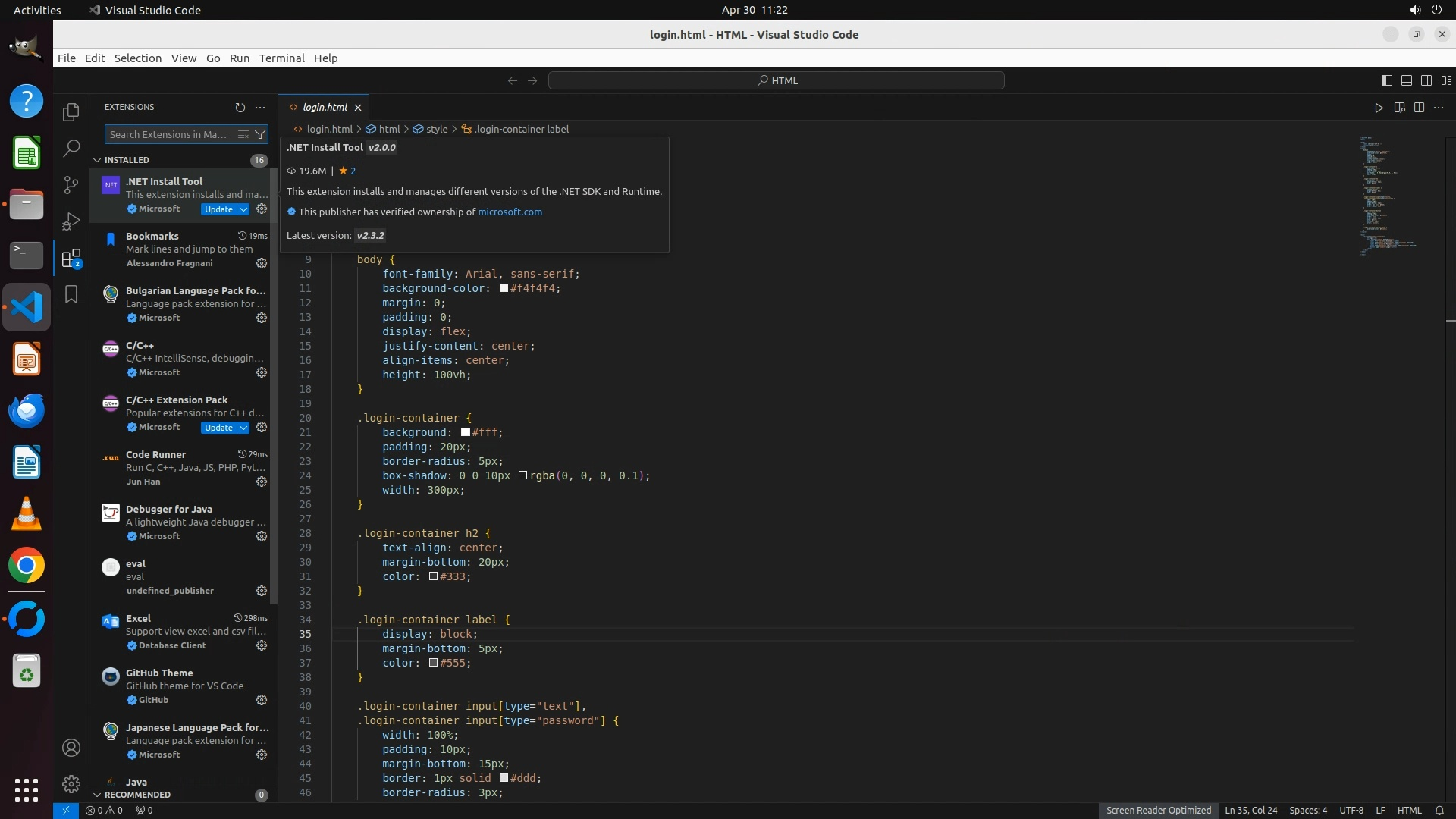Open the Run and Debug view
The height and width of the screenshot is (819, 1456).
pyautogui.click(x=71, y=221)
